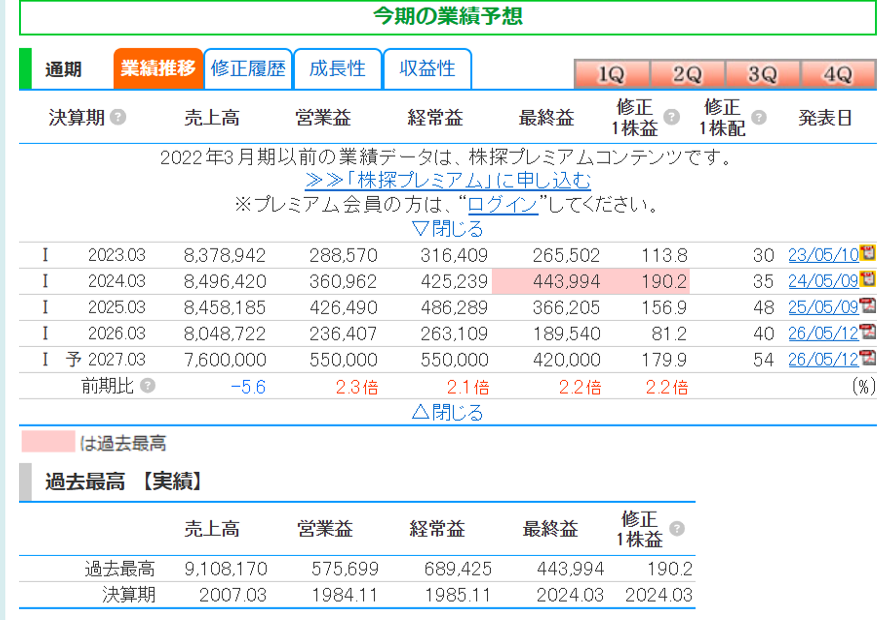Click the 2023.03 period cell
The width and height of the screenshot is (894, 620).
pyautogui.click(x=117, y=255)
